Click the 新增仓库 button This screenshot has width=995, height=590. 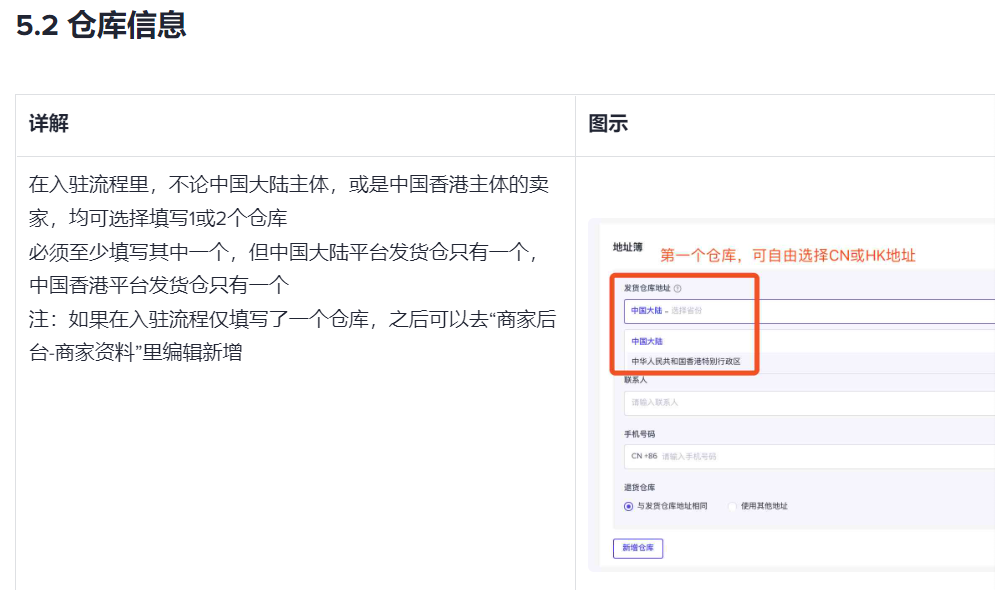[x=638, y=548]
